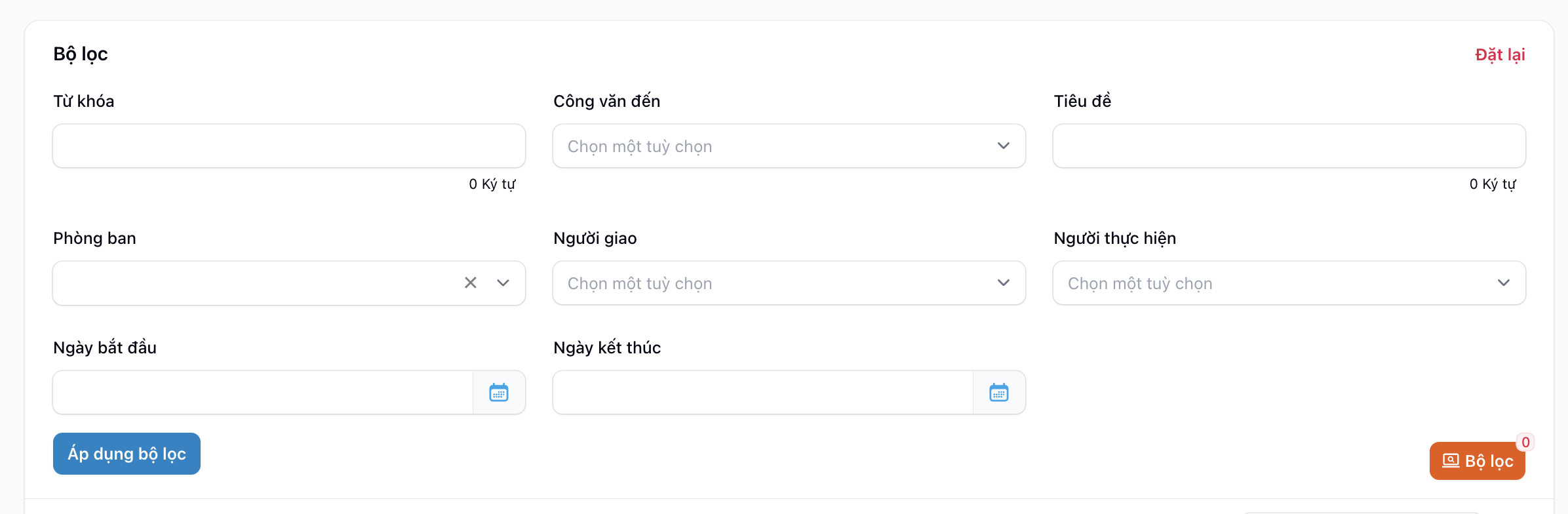This screenshot has height=514, width=1568.
Task: Focus the Từ khóa text field
Action: [x=288, y=146]
